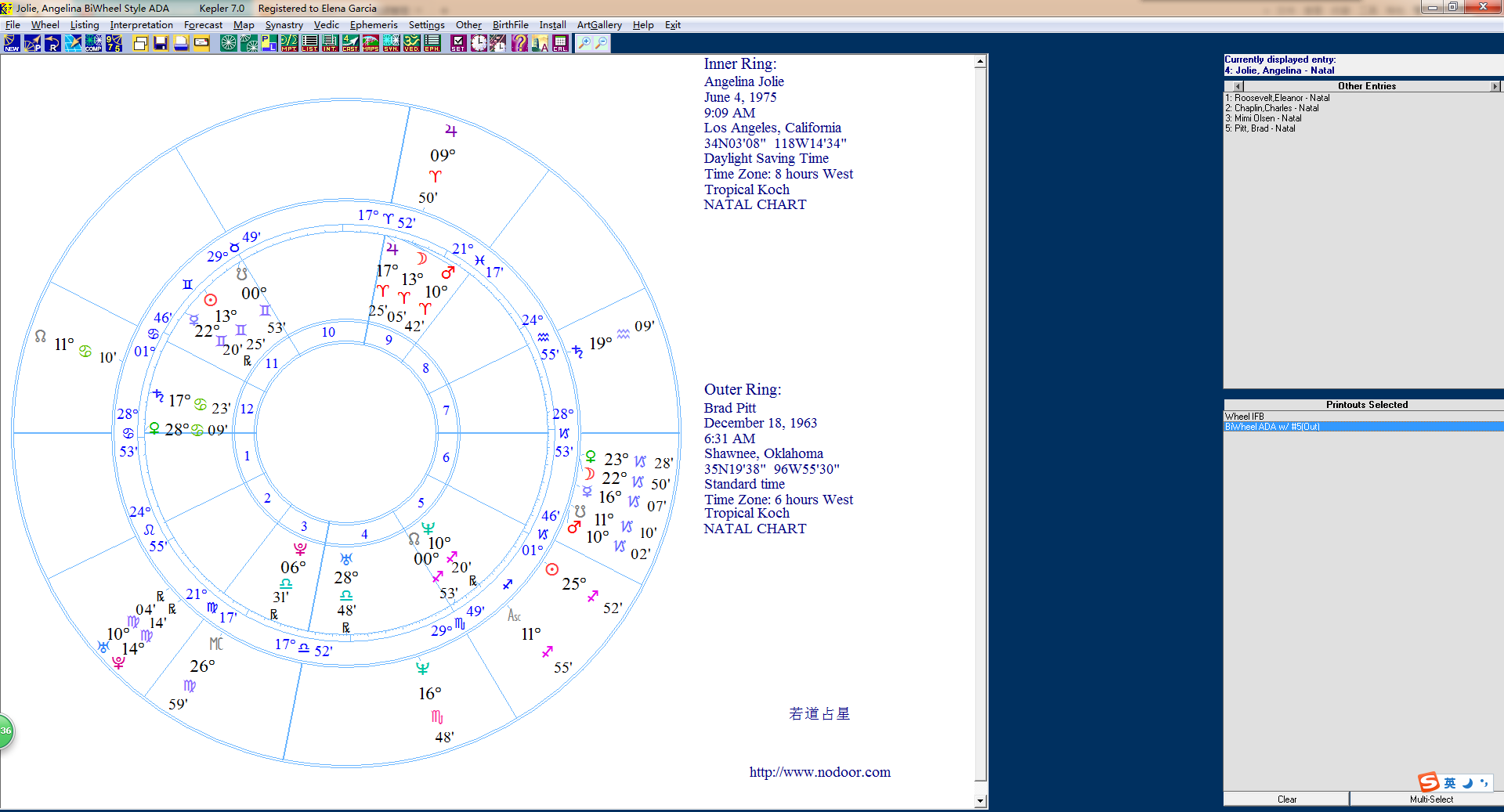Open the Forecast menu
This screenshot has height=812, width=1504.
tap(203, 25)
